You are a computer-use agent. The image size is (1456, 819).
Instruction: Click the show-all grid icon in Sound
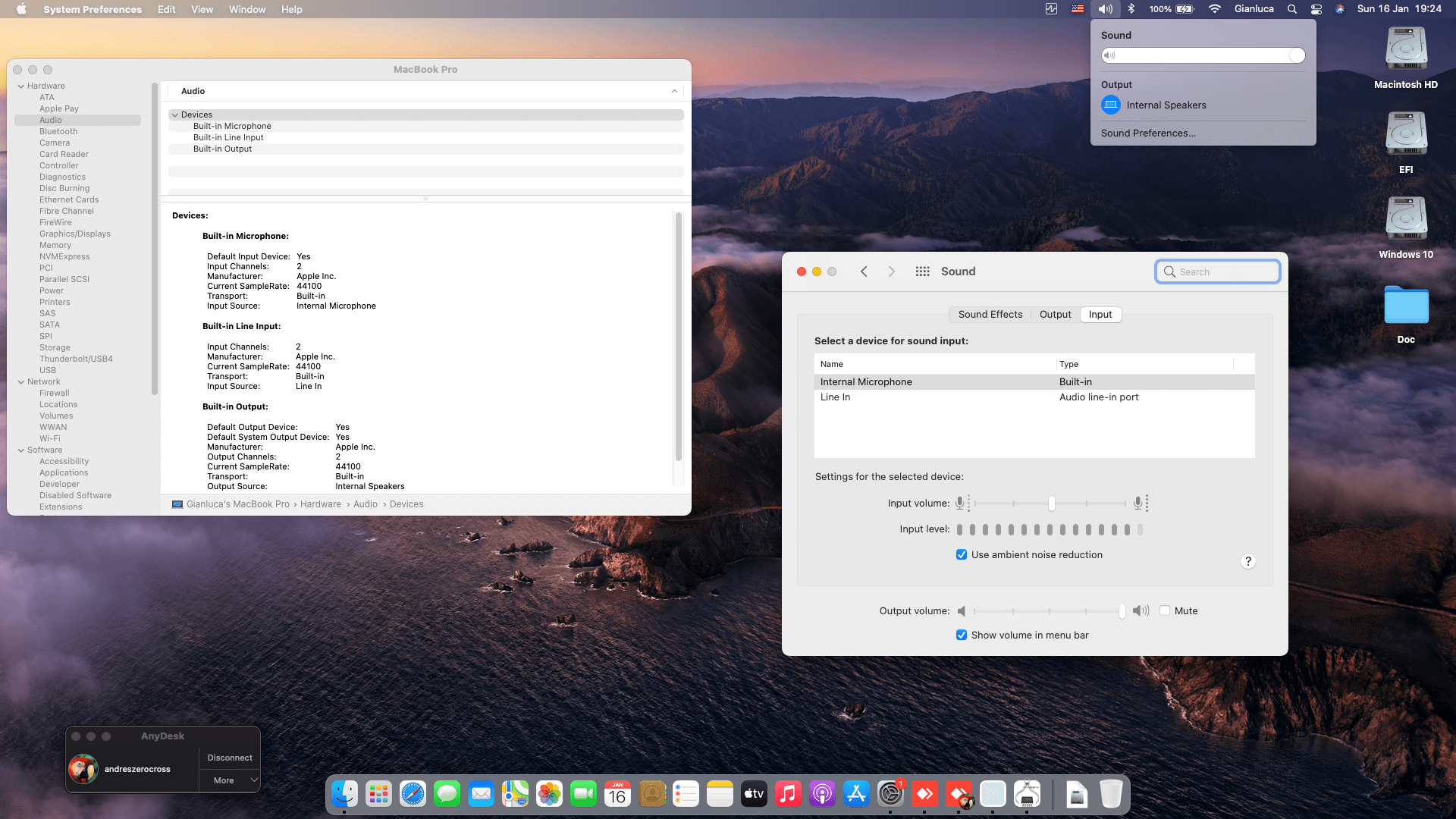922,271
